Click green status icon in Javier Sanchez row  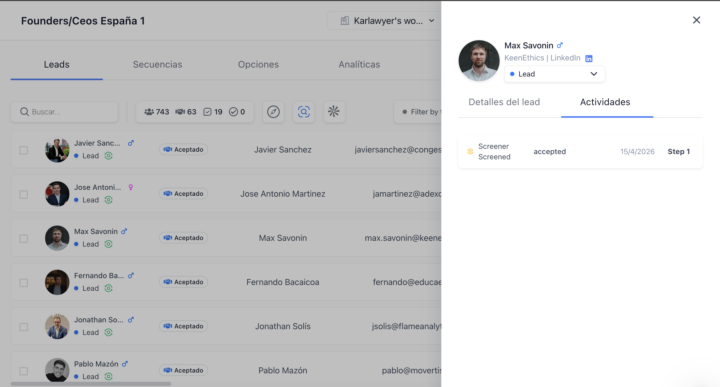coord(108,156)
